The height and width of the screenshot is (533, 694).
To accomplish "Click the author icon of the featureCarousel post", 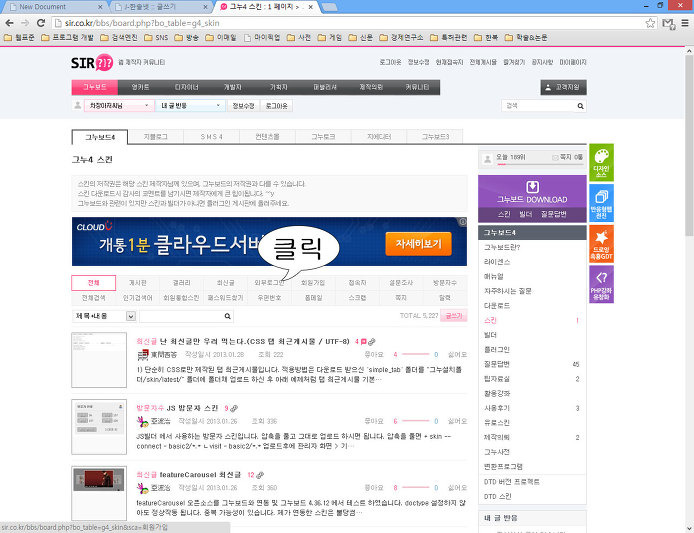I will tap(143, 488).
